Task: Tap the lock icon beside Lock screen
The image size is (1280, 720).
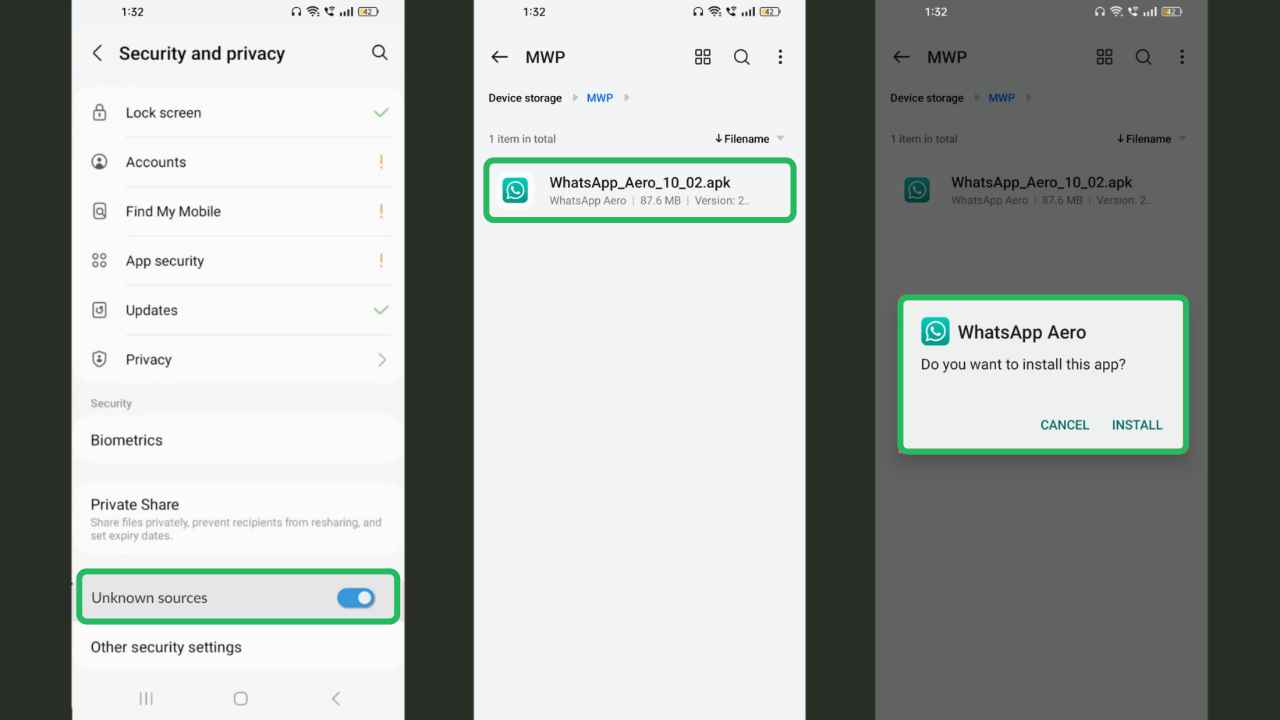Action: coord(99,113)
